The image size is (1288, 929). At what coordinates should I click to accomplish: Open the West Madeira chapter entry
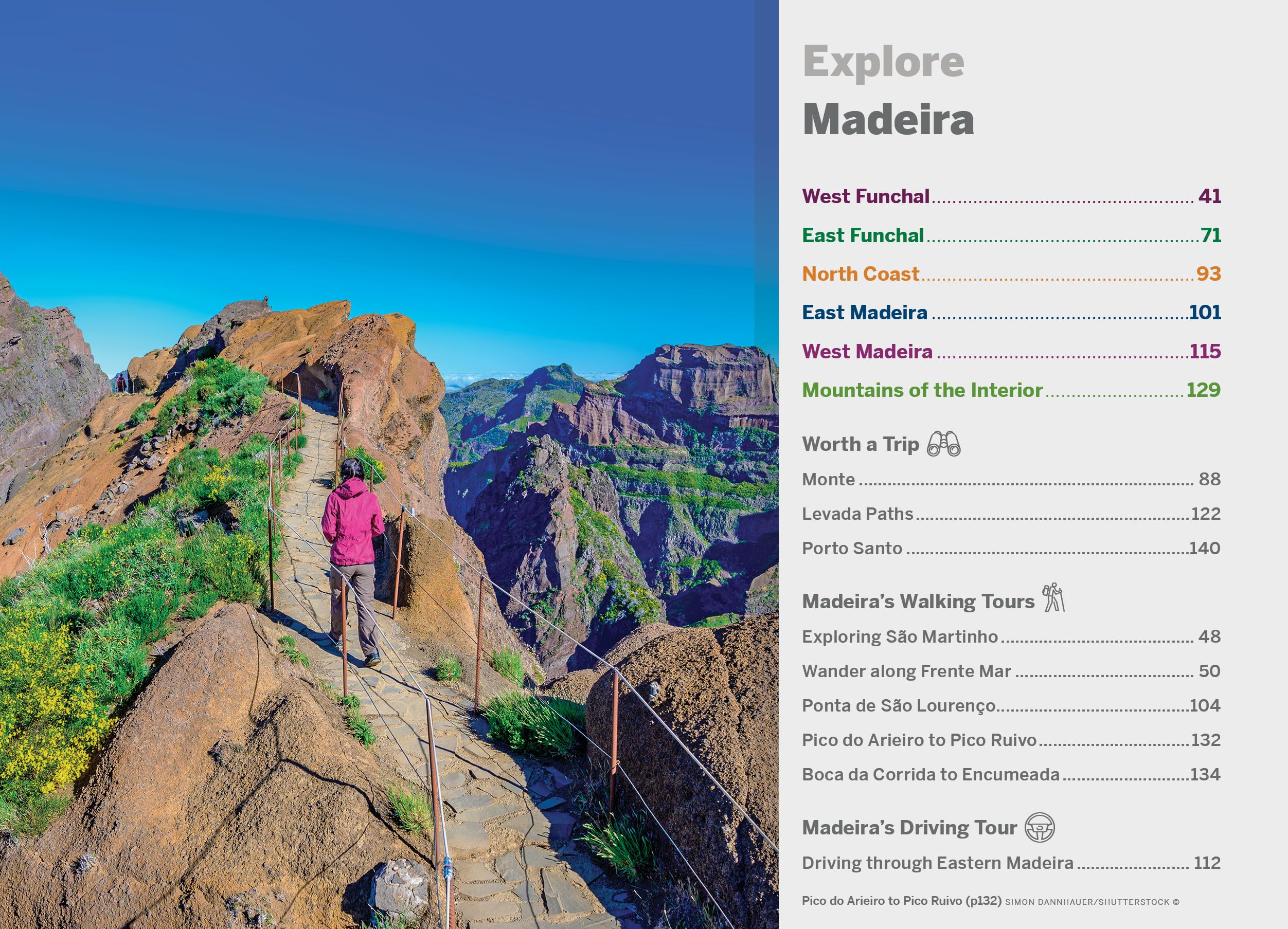(x=1011, y=351)
